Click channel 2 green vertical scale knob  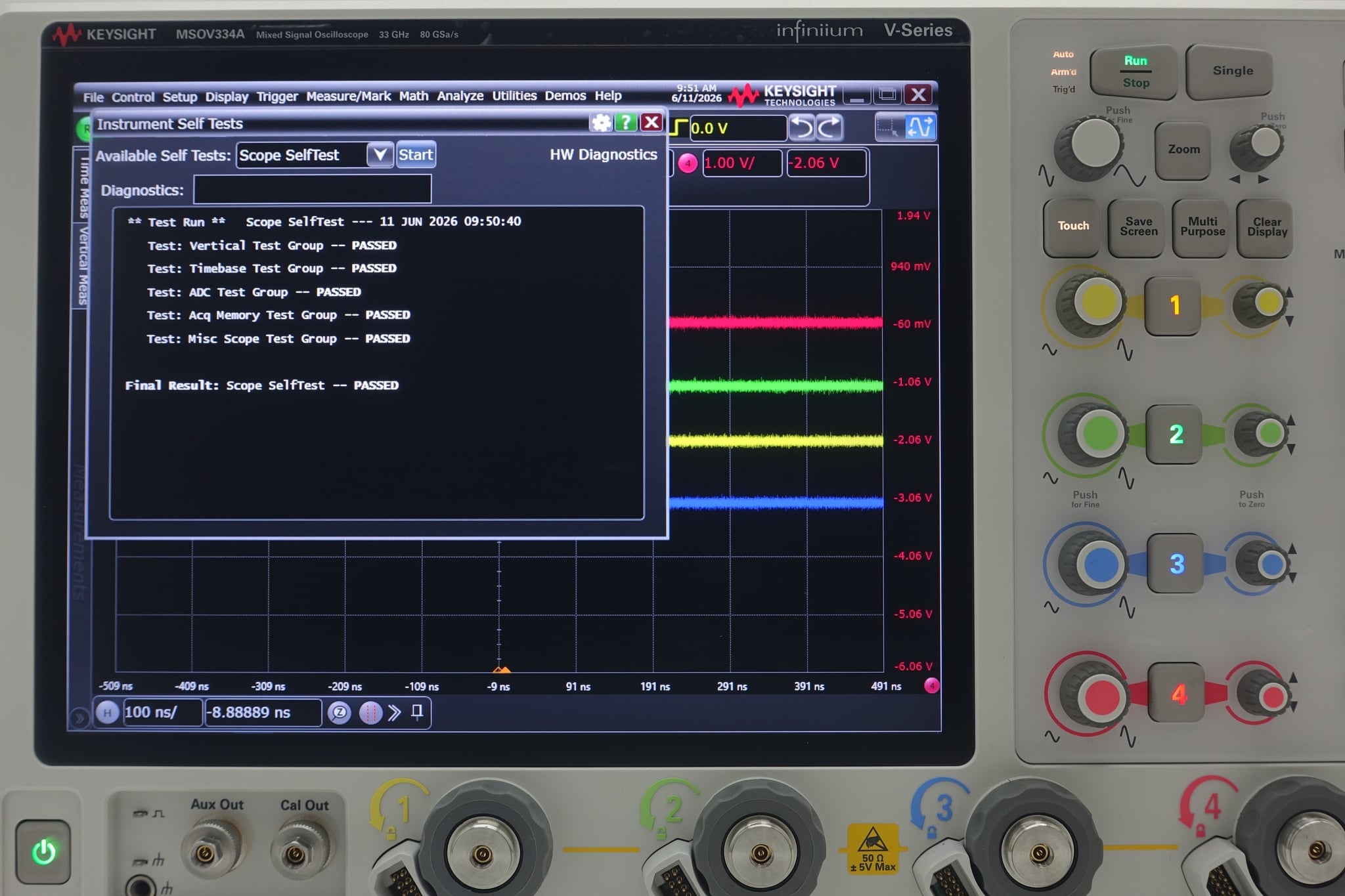(1097, 433)
